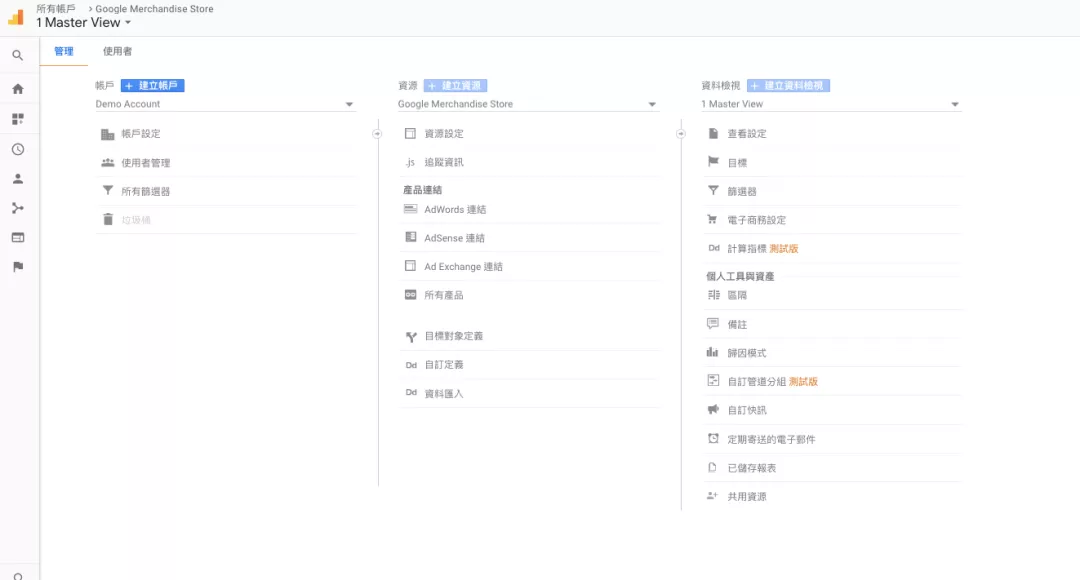Click the add-person icon beside 共用資源
Screen dimensions: 1080x580
[713, 495]
